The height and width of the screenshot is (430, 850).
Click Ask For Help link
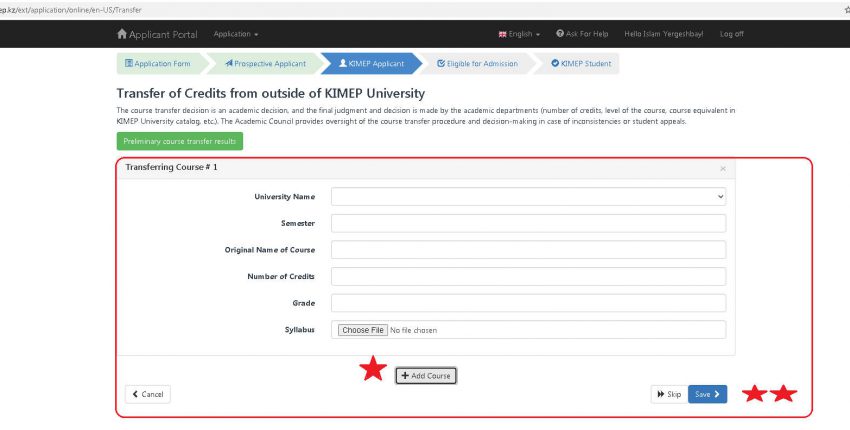click(x=582, y=34)
